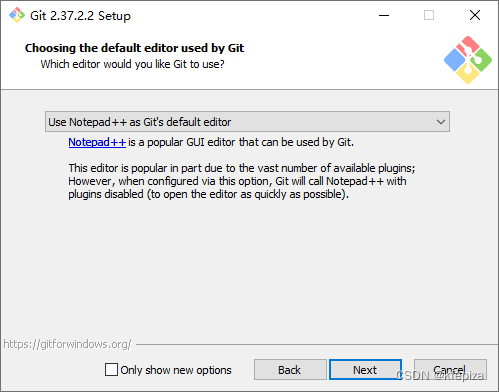Click the Git icon in title bar
This screenshot has width=499, height=392.
pos(17,15)
